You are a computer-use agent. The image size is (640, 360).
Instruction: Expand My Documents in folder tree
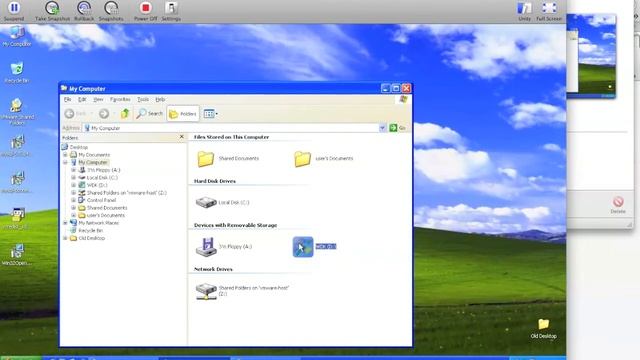click(65, 155)
